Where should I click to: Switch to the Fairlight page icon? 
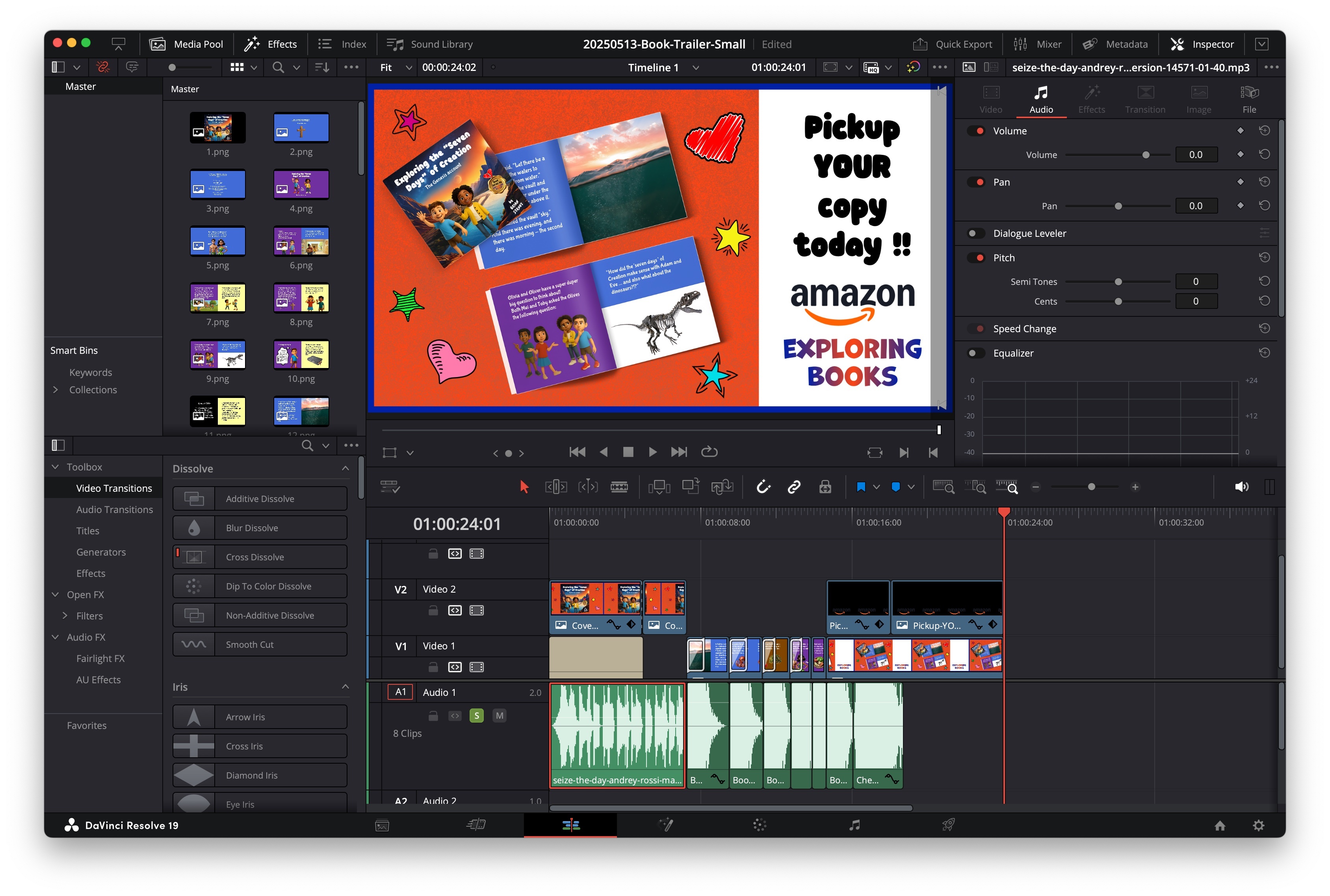(854, 825)
